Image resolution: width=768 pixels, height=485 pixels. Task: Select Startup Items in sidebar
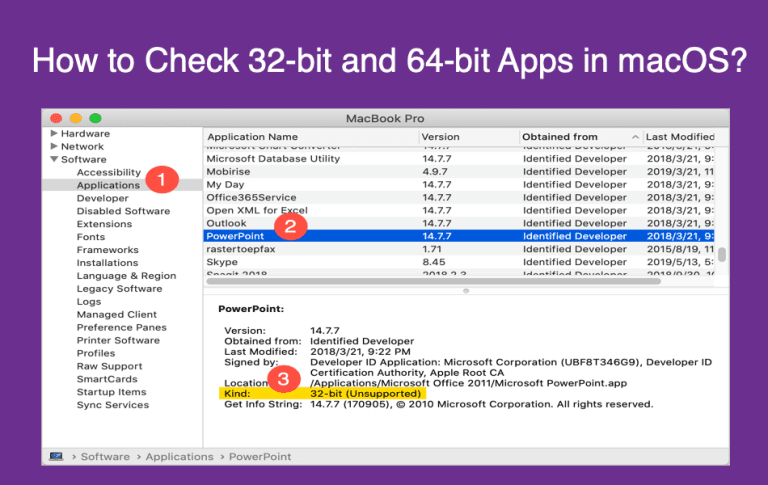coord(111,392)
